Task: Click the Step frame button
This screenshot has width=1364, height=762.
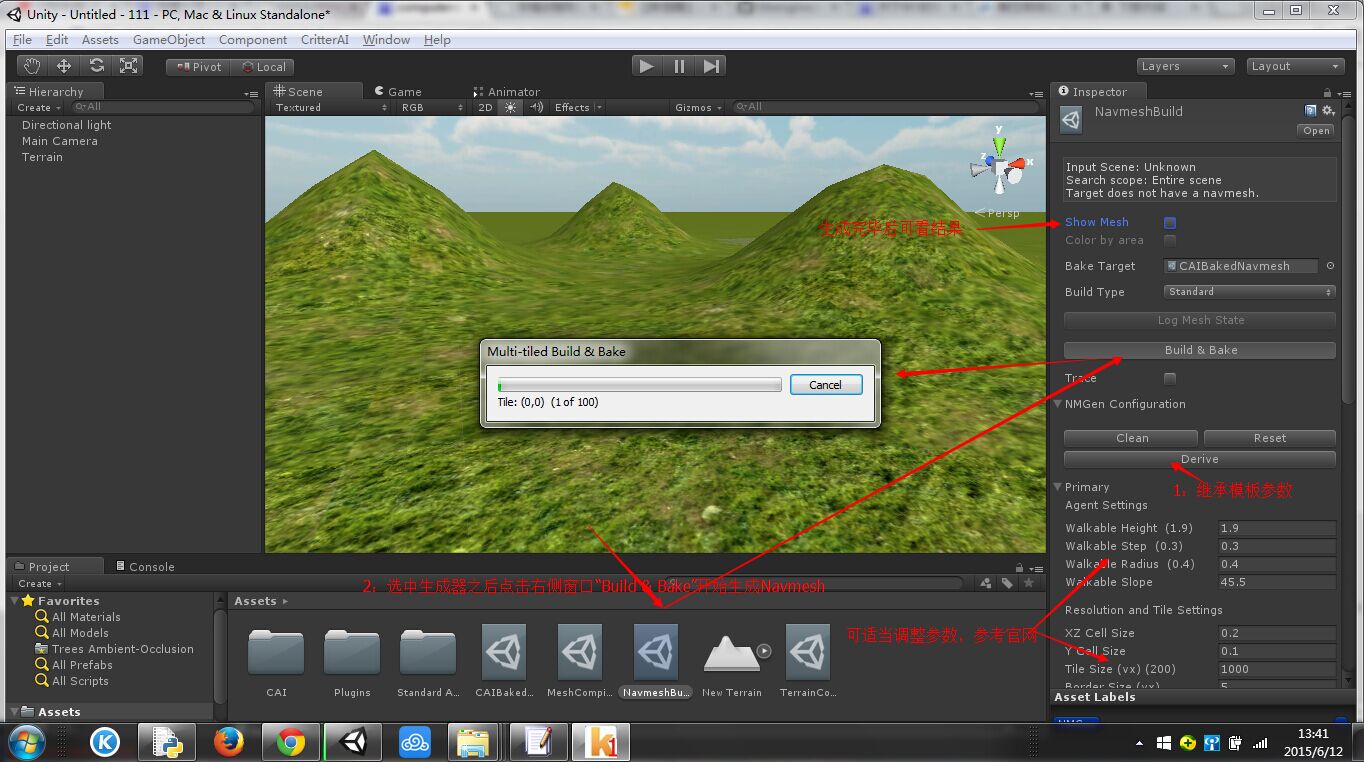Action: (x=711, y=66)
